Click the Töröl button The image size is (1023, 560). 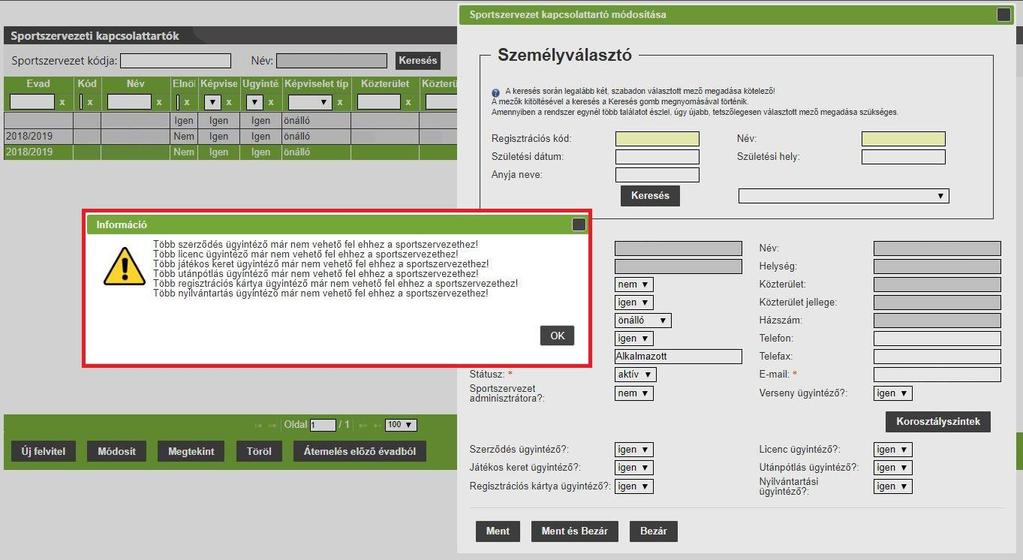pos(259,451)
